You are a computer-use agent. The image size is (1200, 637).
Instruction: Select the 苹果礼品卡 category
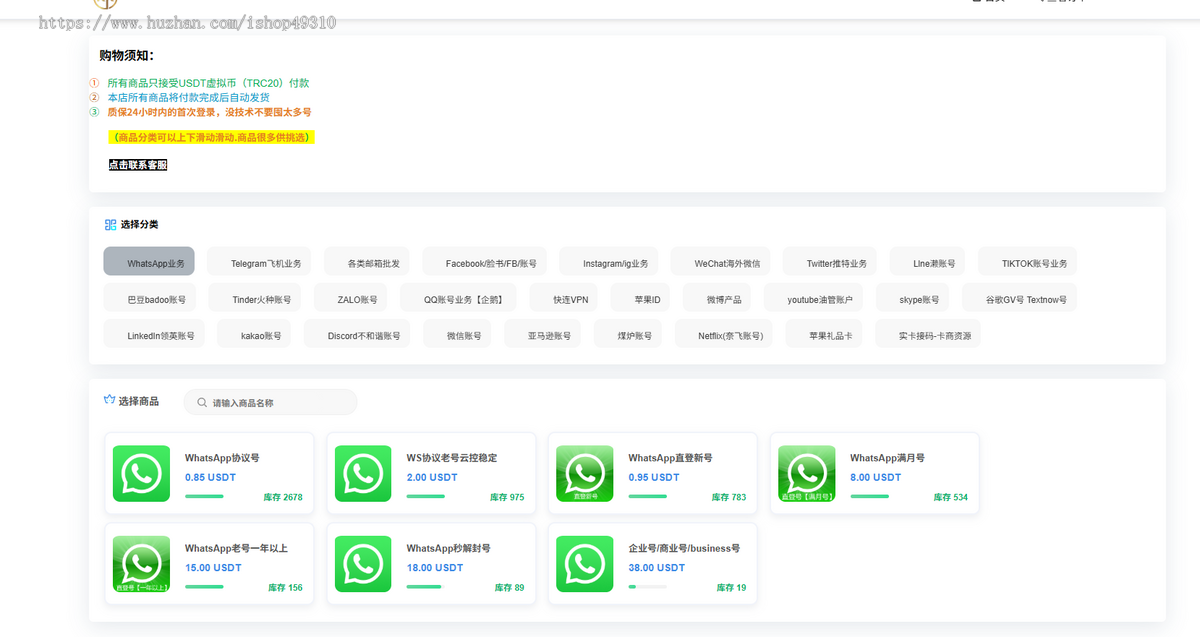point(824,334)
